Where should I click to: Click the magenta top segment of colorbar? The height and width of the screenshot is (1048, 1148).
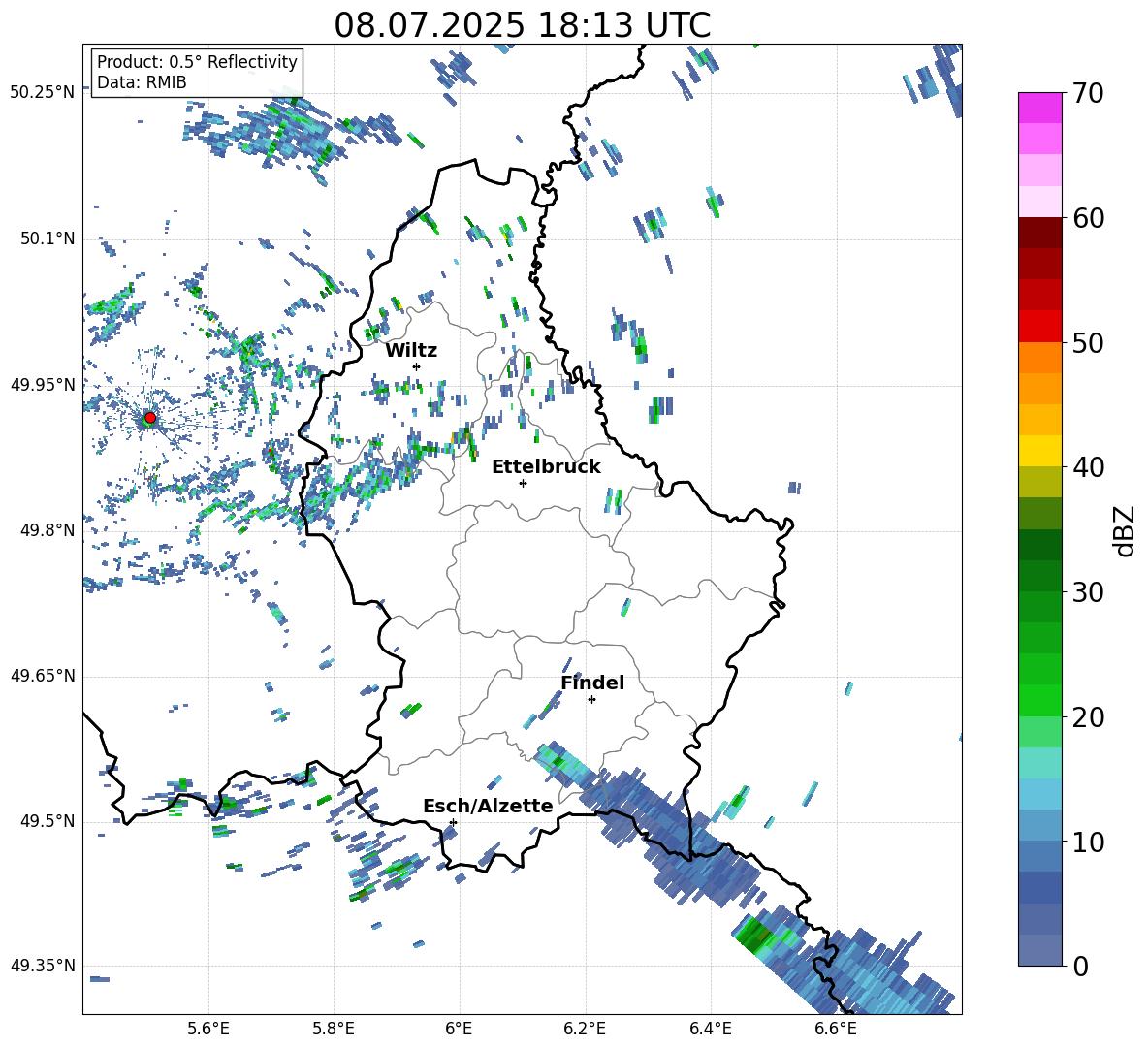point(1039,108)
